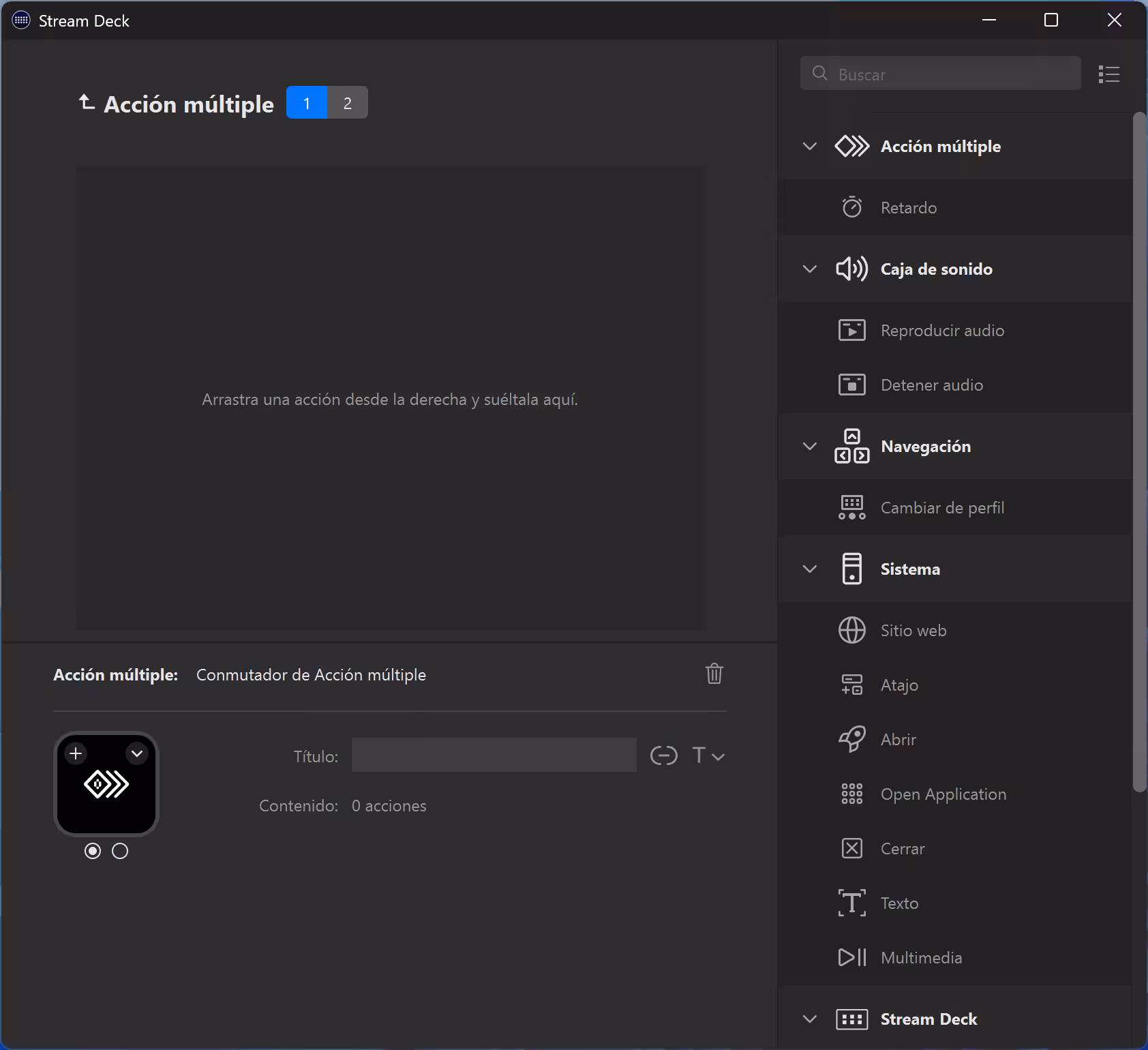Toggle the action list view icon
This screenshot has height=1050, width=1148.
[x=1109, y=74]
